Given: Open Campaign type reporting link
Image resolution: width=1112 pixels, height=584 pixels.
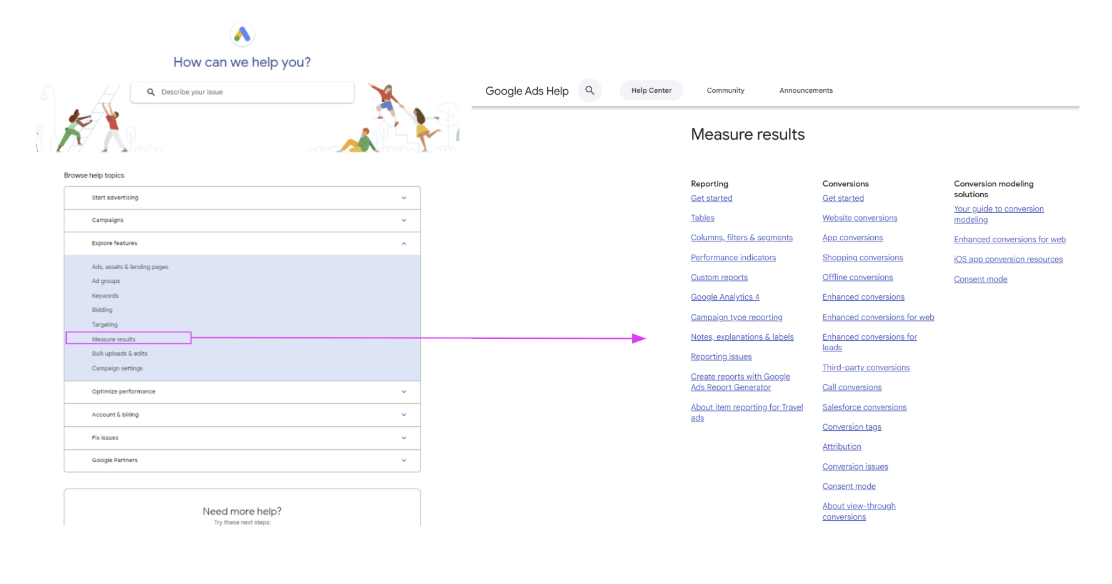Looking at the screenshot, I should pyautogui.click(x=736, y=317).
